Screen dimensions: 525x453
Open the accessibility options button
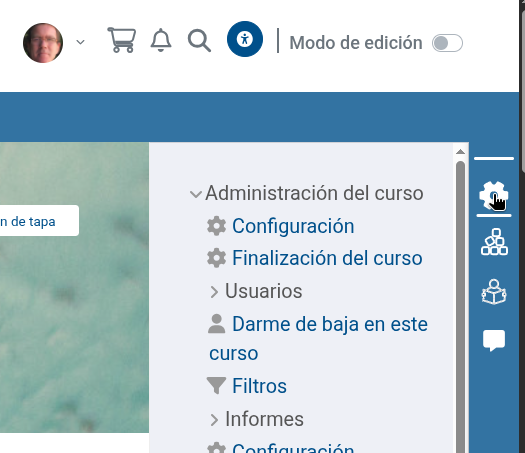tap(245, 39)
